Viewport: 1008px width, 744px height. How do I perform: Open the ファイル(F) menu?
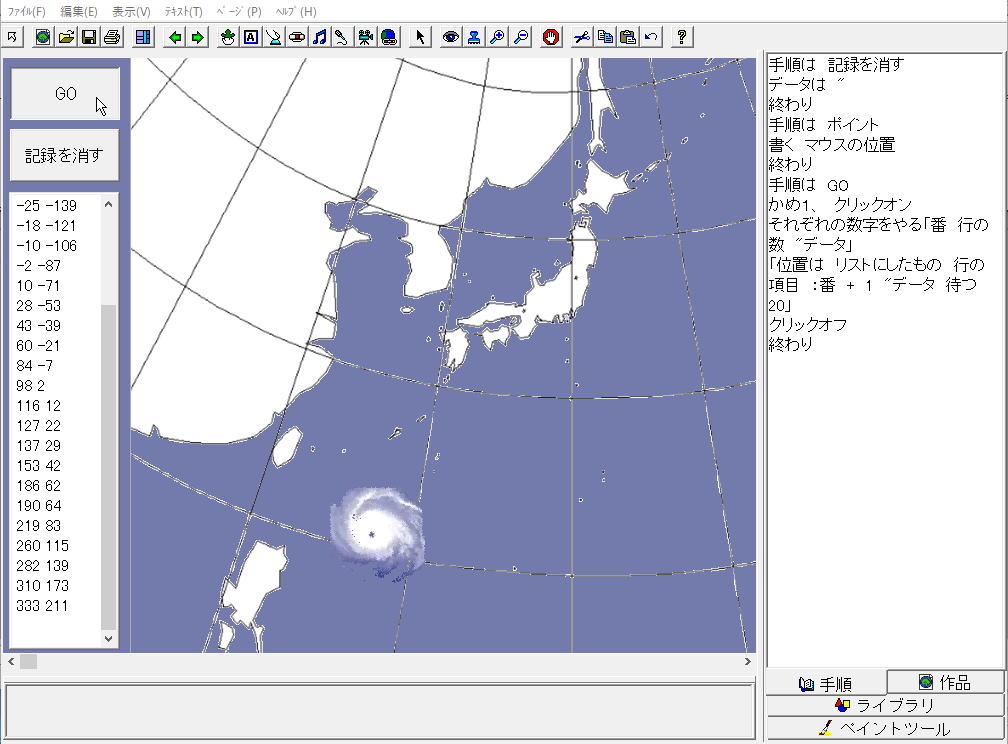coord(27,11)
